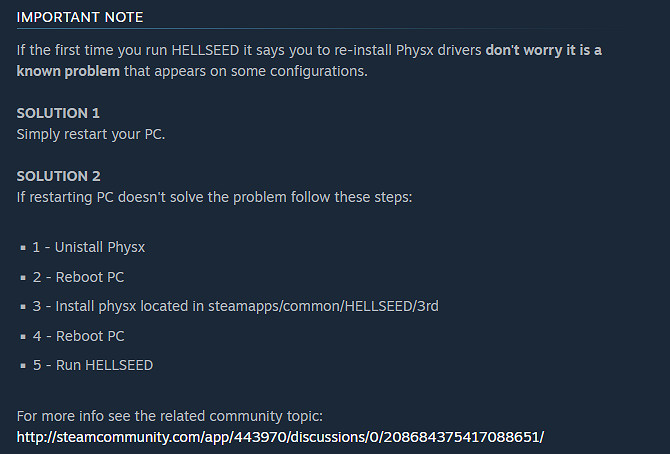Viewport: 670px width, 454px height.
Task: Click the bullet beside "Install physx" step
Action: pyautogui.click(x=22, y=307)
